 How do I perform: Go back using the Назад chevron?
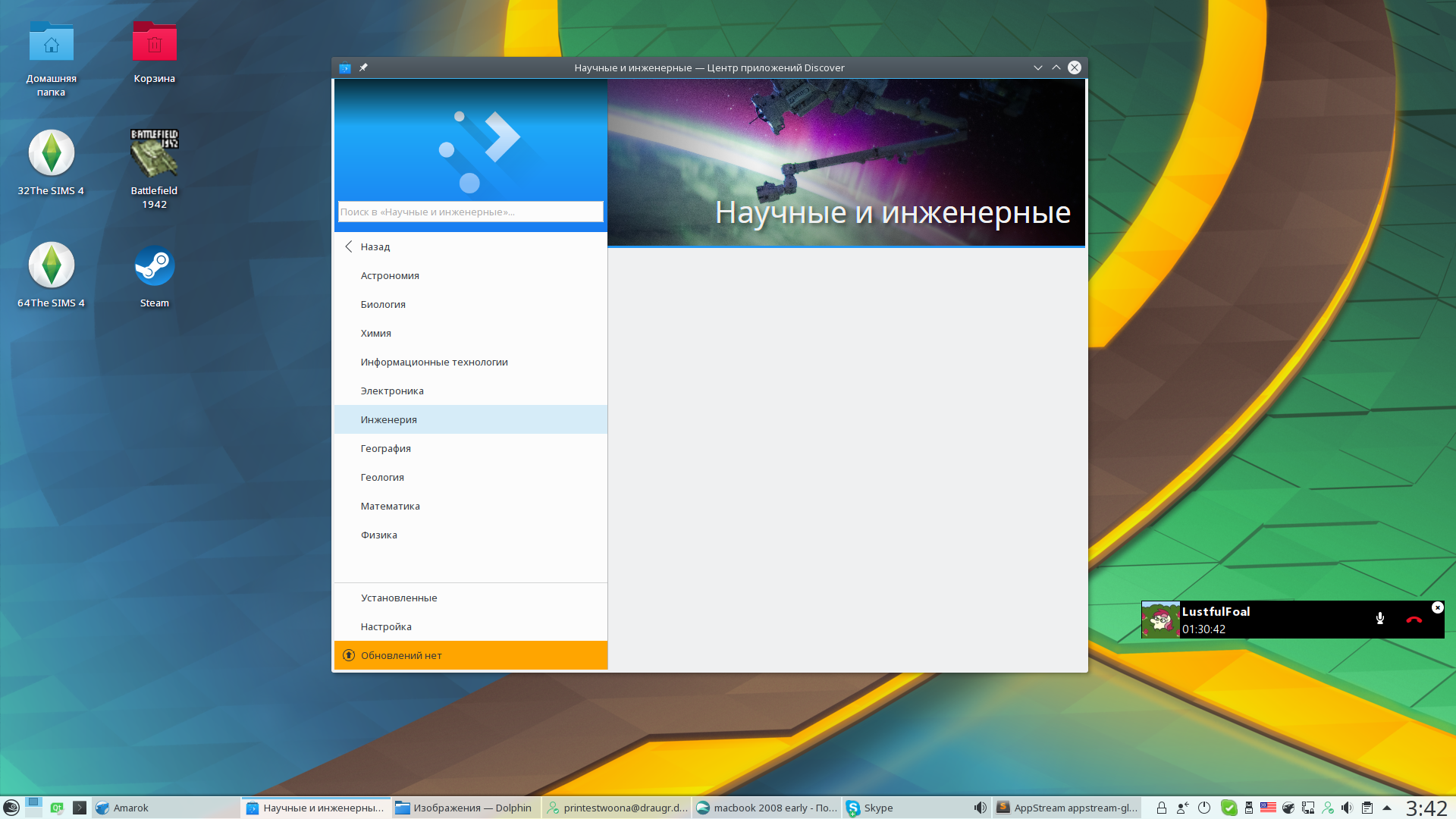click(x=349, y=246)
